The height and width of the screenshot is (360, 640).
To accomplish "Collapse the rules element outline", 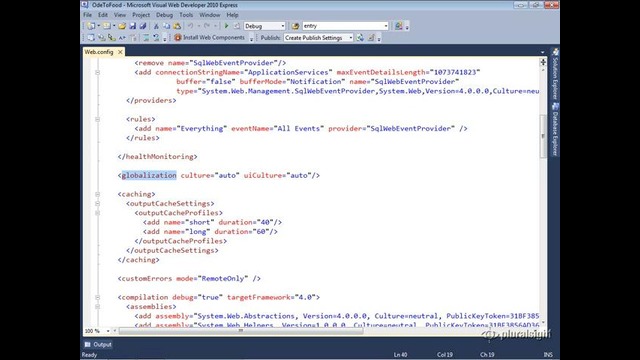I will tap(97, 119).
